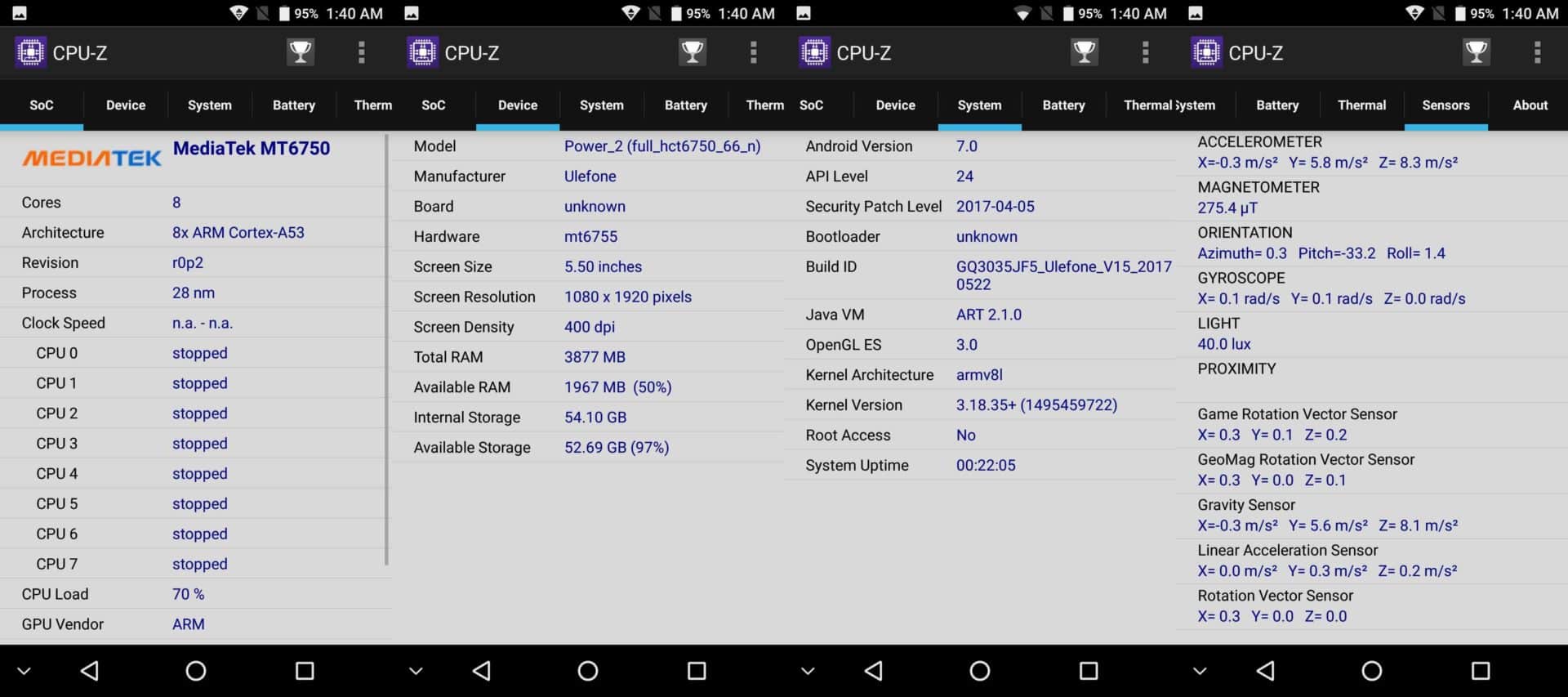This screenshot has width=1568, height=697.
Task: Click the Manufacturer 'Ulefone' value
Action: click(x=590, y=176)
